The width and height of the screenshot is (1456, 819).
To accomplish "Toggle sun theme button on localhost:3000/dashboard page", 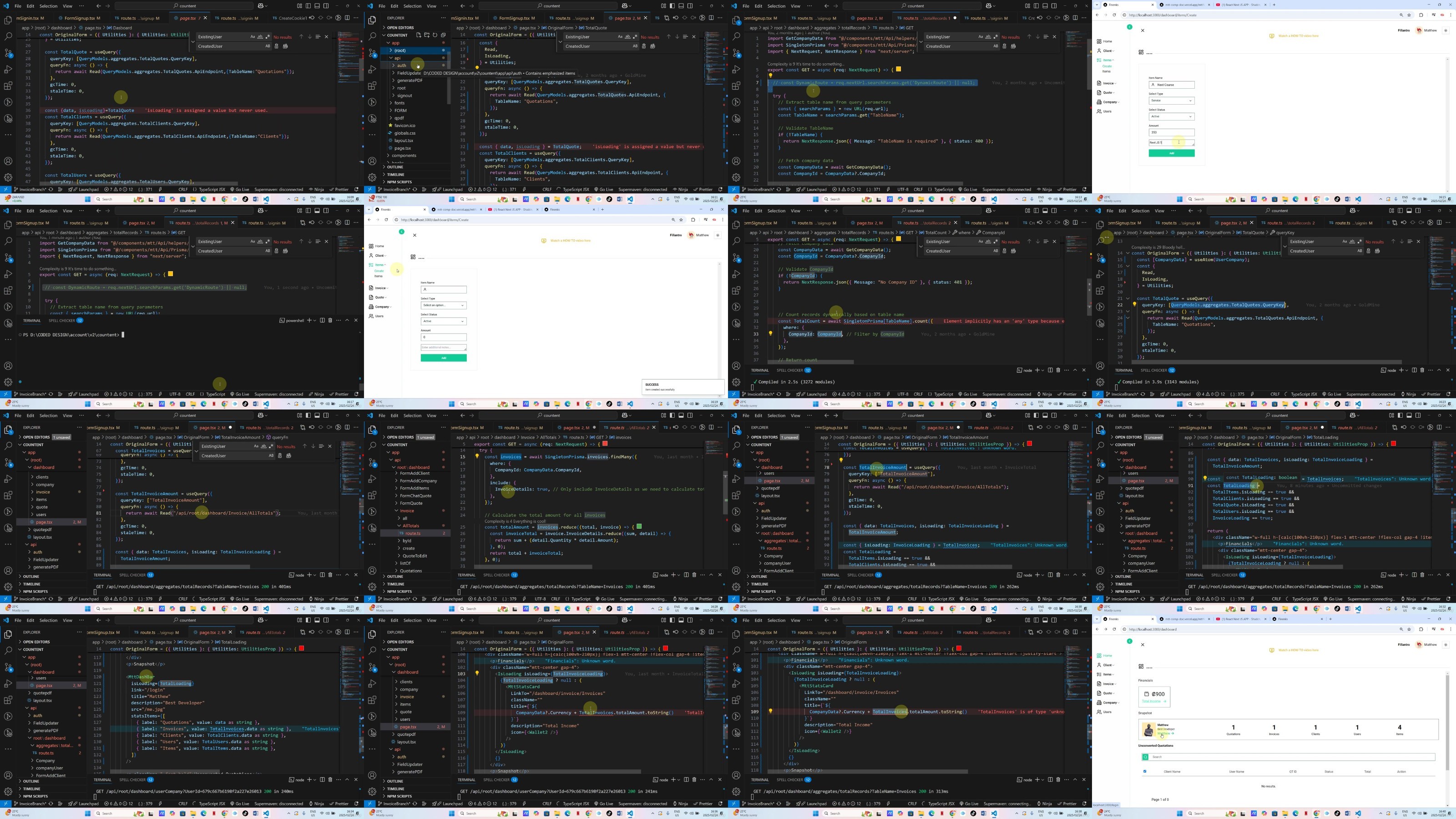I will 1446,644.
